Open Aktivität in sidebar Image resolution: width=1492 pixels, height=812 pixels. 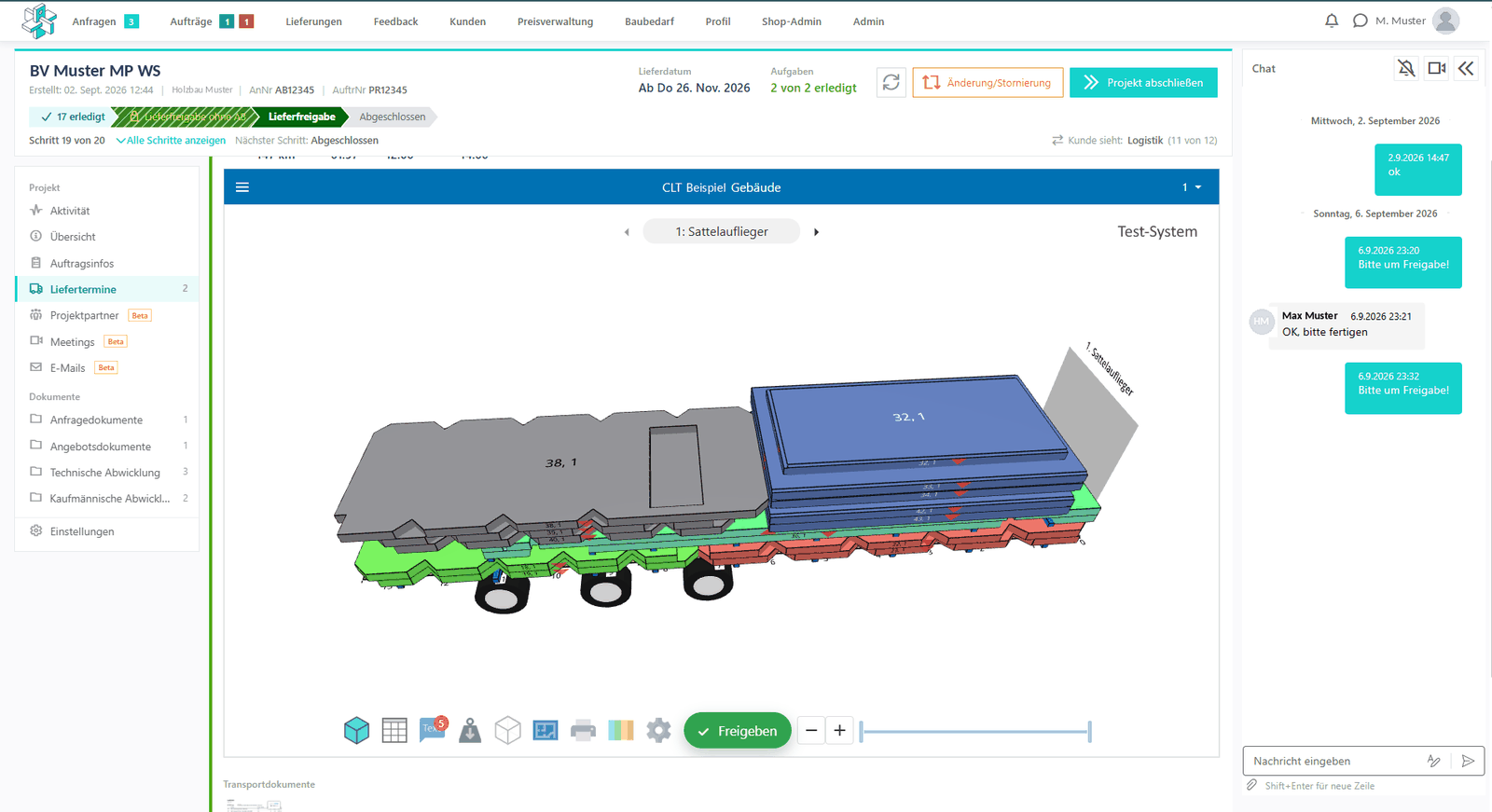(107, 211)
